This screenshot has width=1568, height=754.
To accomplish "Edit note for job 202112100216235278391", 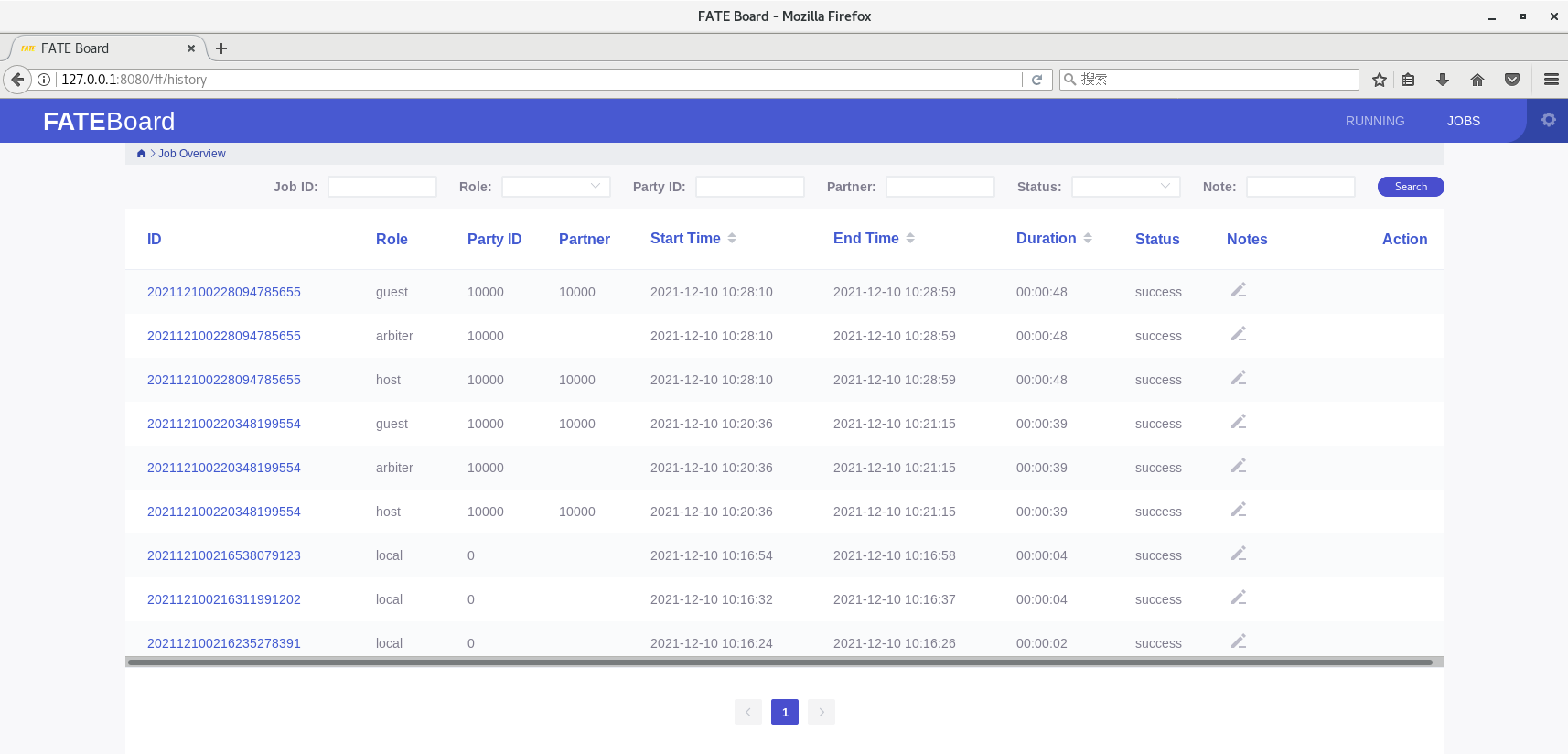I will [x=1239, y=641].
